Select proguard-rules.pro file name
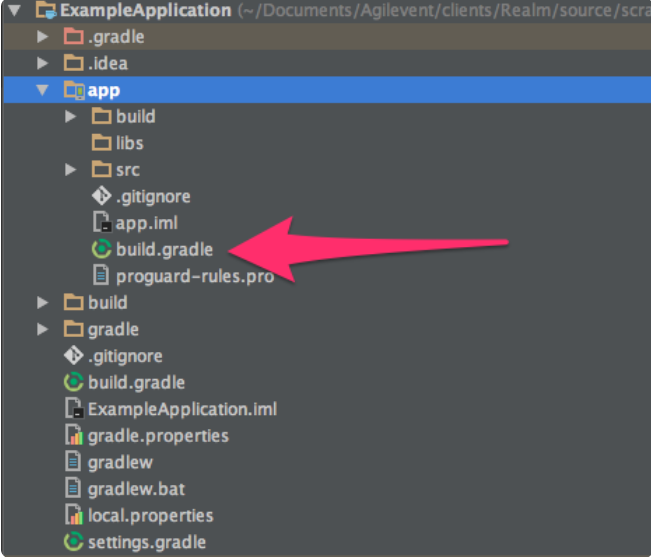The height and width of the screenshot is (557, 651). [195, 276]
